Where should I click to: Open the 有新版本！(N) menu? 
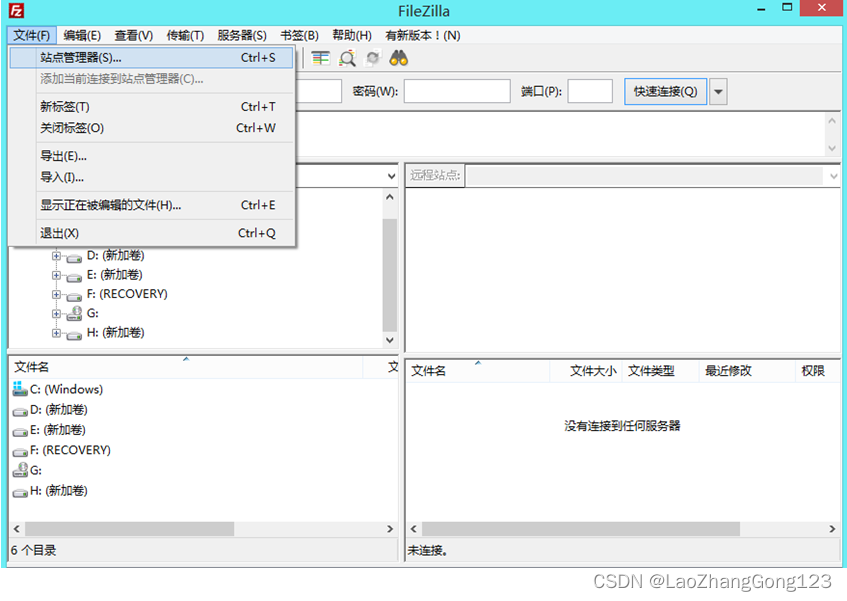(422, 36)
